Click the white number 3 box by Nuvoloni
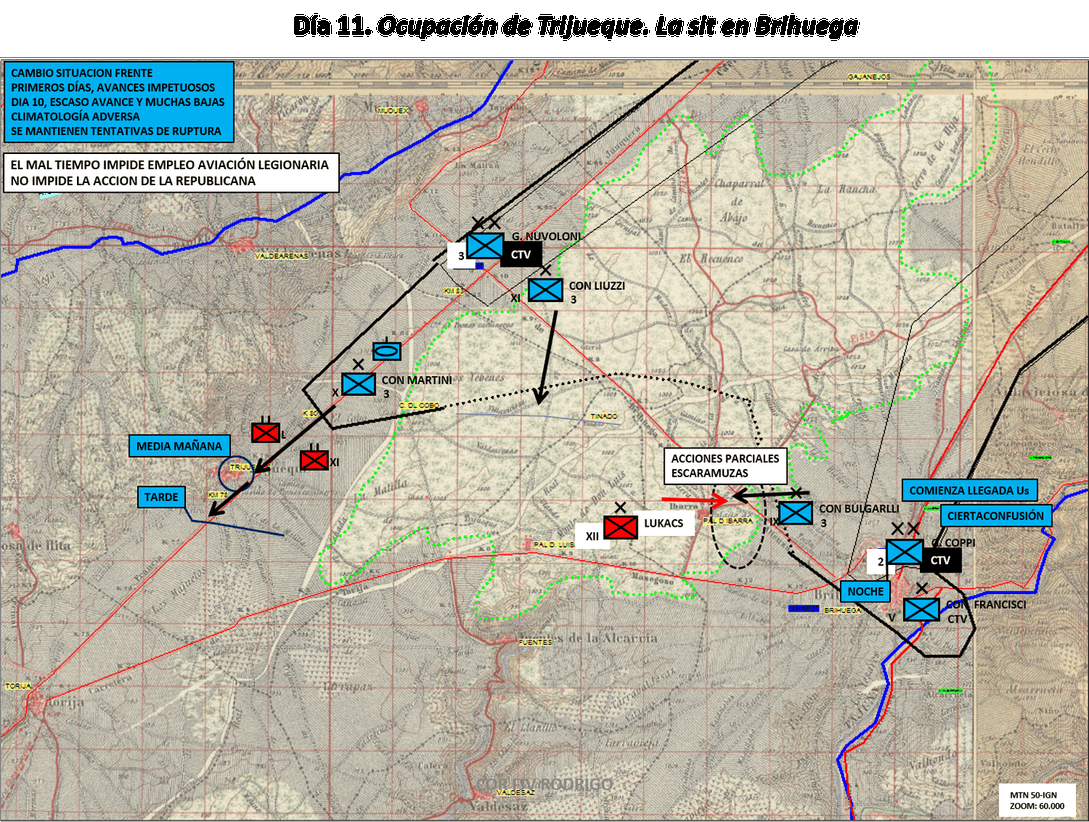1089x822 pixels. tap(459, 256)
